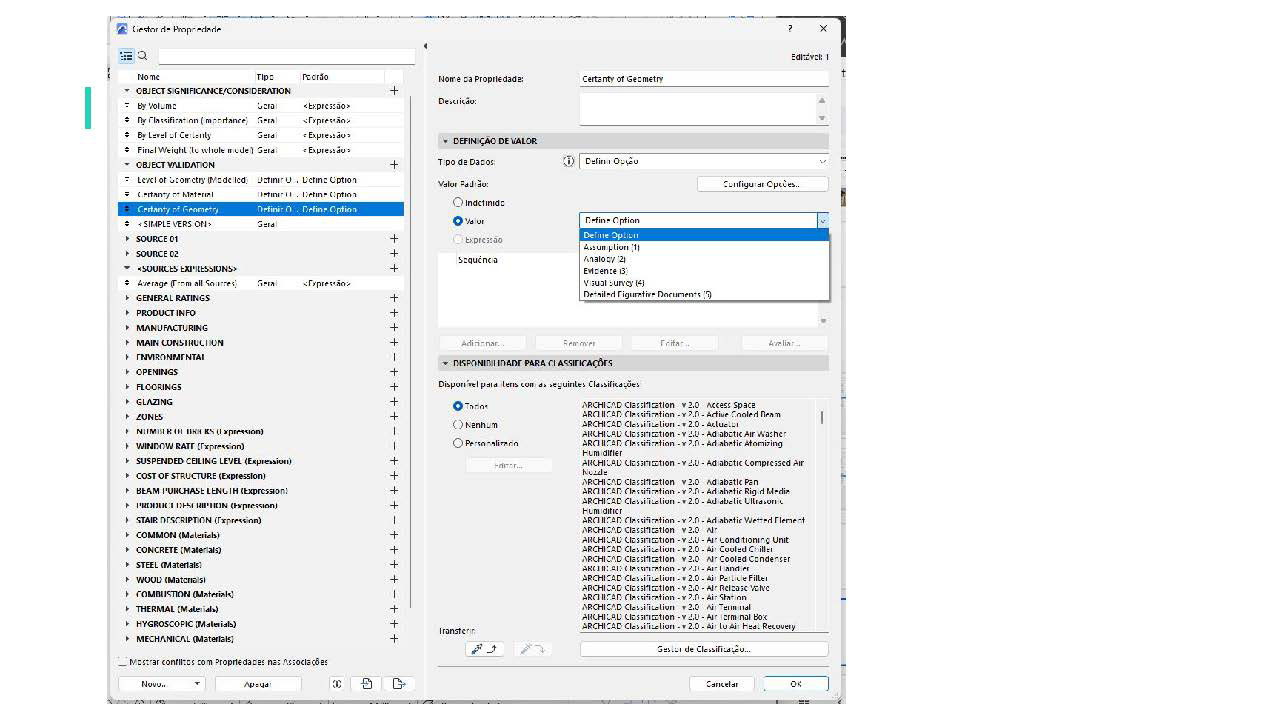Open the Novo button dropdown arrow
Viewport: 1280px width, 720px height.
point(197,684)
